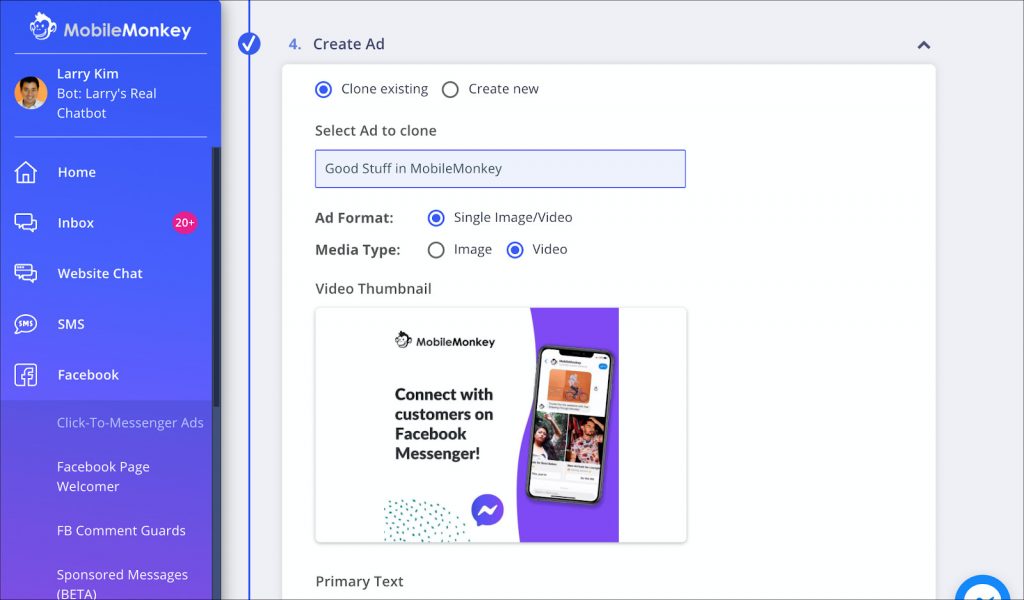Choose the Create new radio option
This screenshot has width=1024, height=600.
click(x=450, y=89)
